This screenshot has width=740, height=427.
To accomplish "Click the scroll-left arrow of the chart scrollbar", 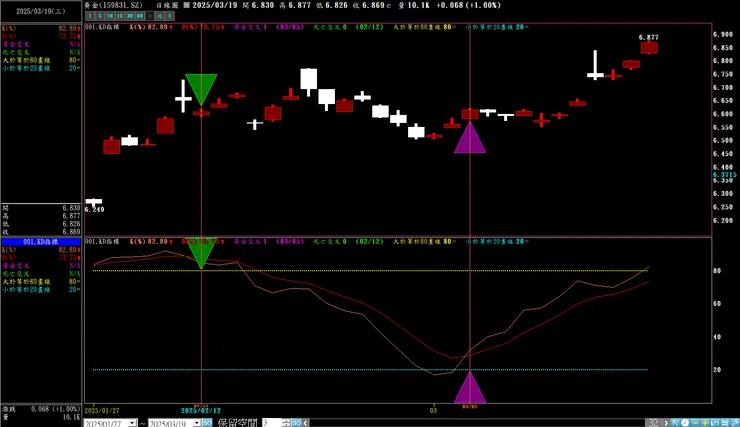I will 306,423.
